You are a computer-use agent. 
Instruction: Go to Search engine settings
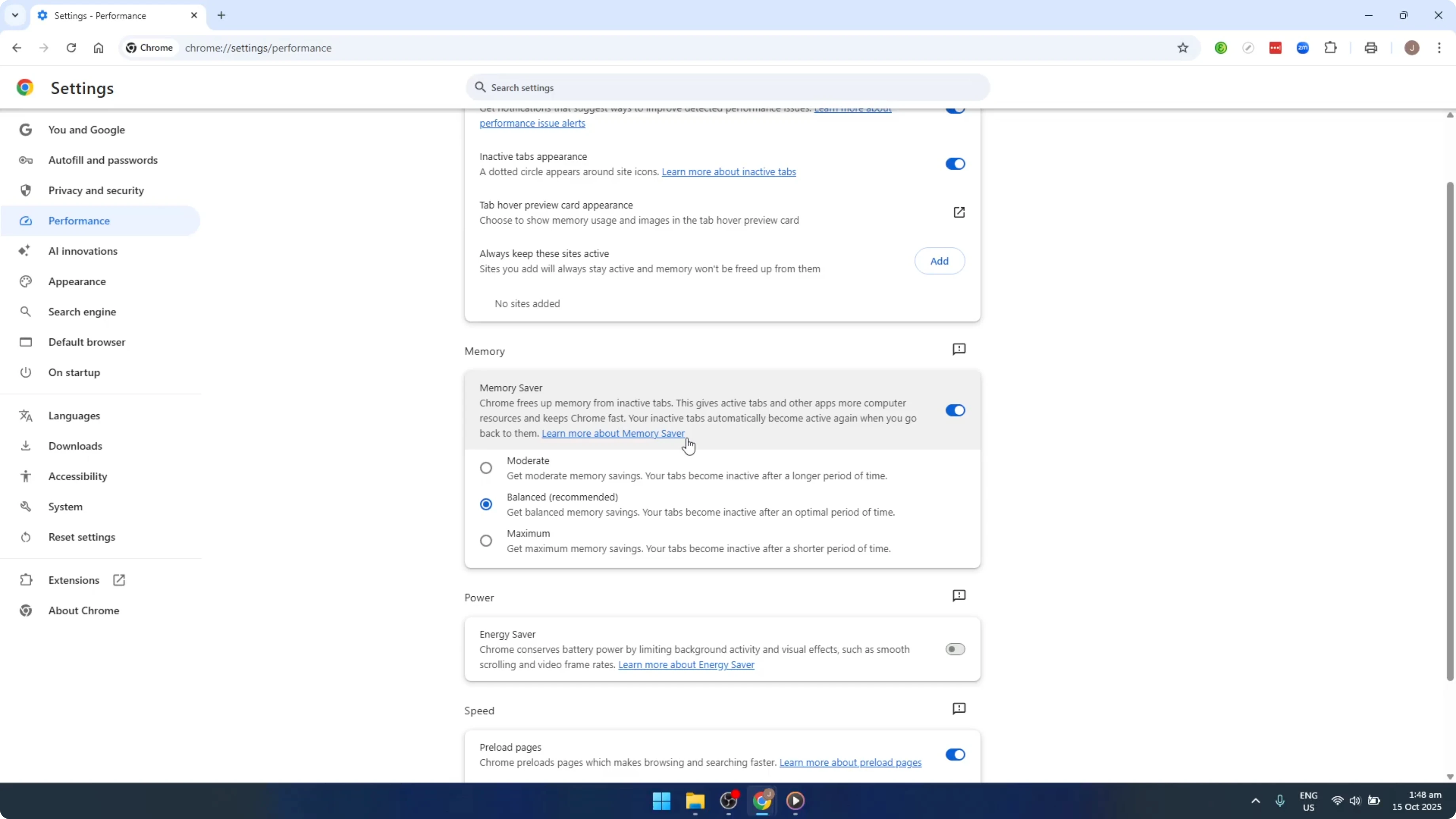pos(100,312)
